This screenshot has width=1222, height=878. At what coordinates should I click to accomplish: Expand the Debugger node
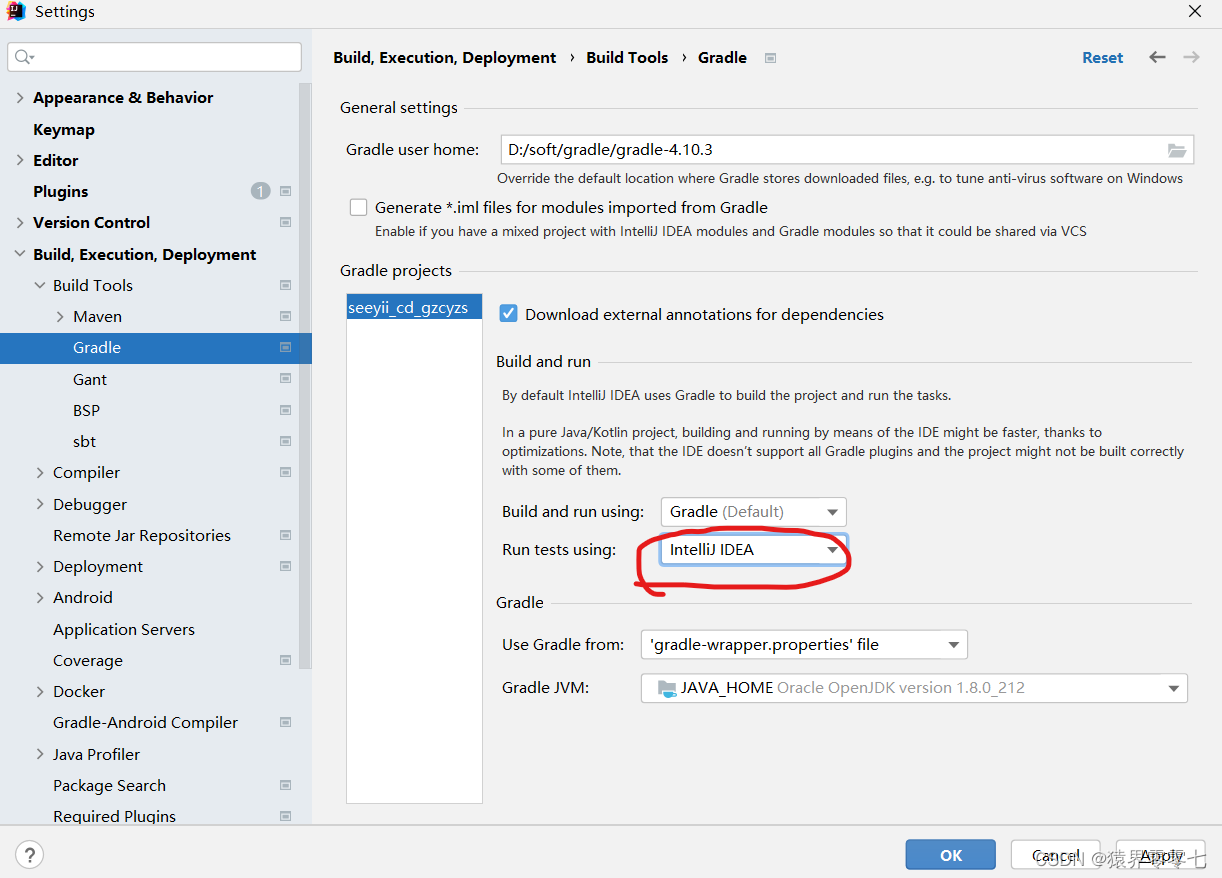point(40,504)
